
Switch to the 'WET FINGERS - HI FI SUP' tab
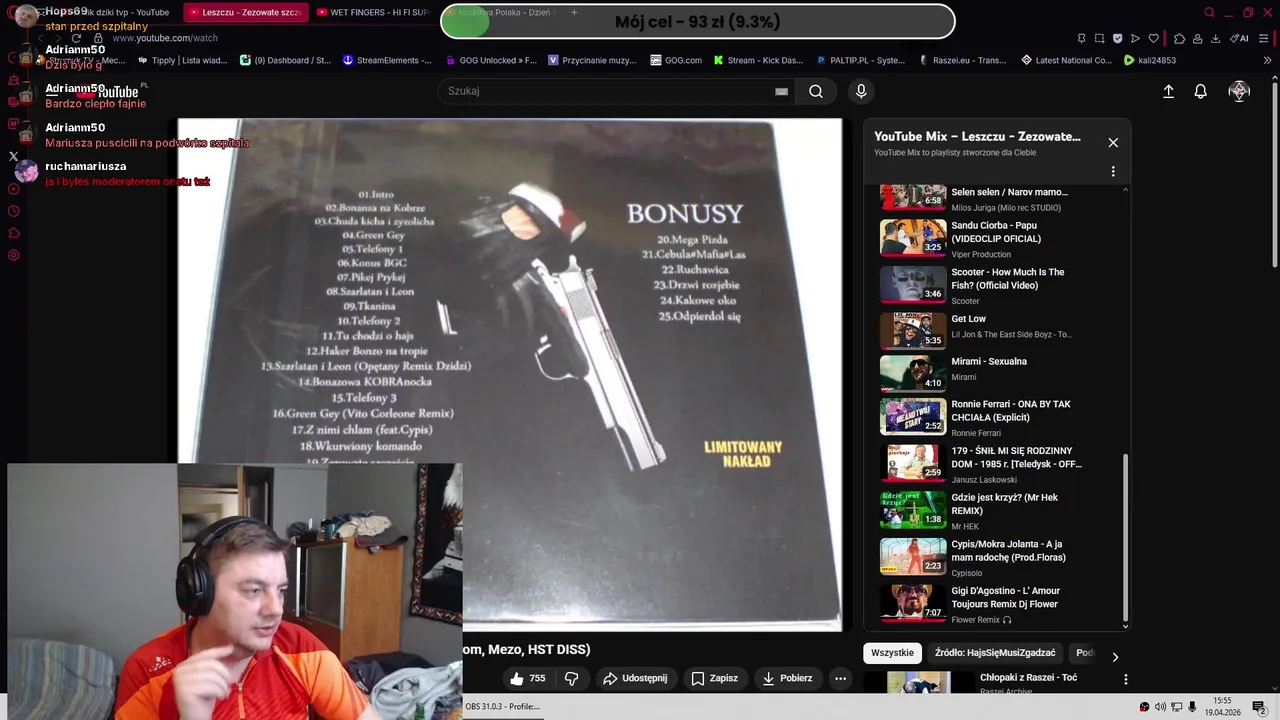(x=373, y=12)
